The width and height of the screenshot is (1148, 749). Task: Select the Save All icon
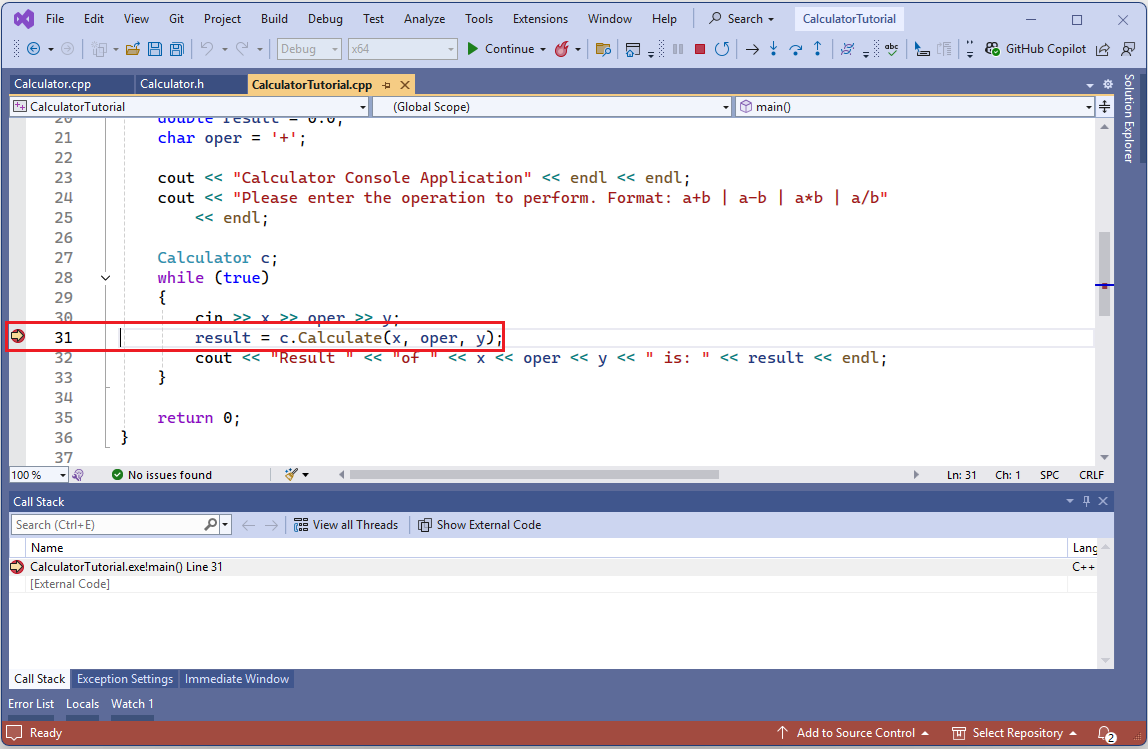tap(175, 48)
